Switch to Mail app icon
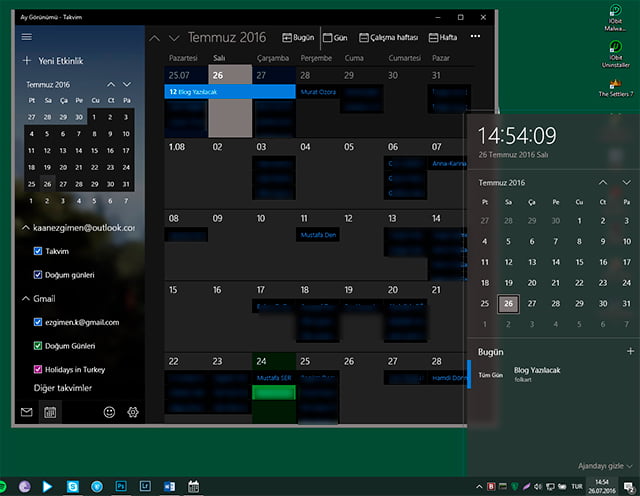 click(27, 412)
